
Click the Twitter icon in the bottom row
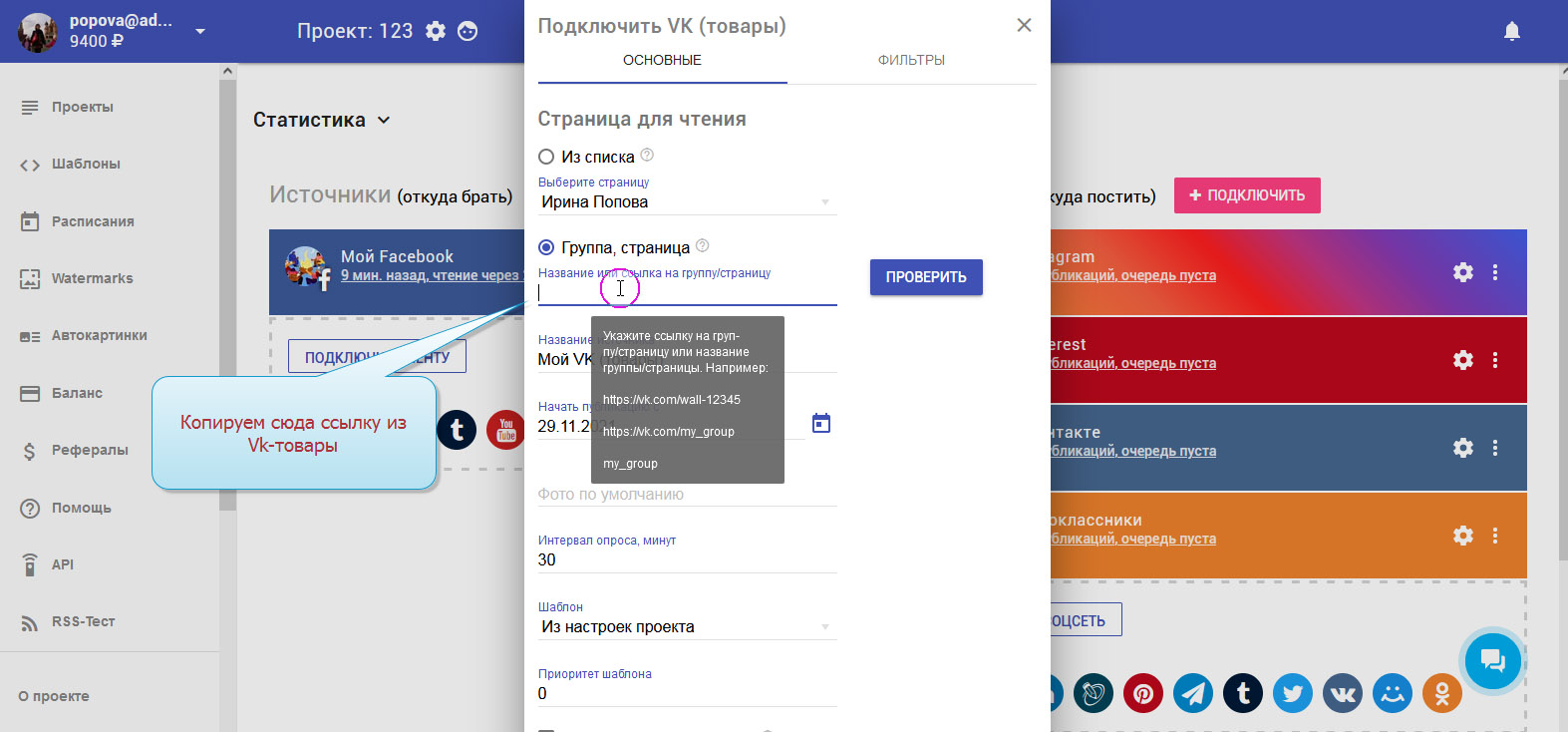tap(1293, 693)
